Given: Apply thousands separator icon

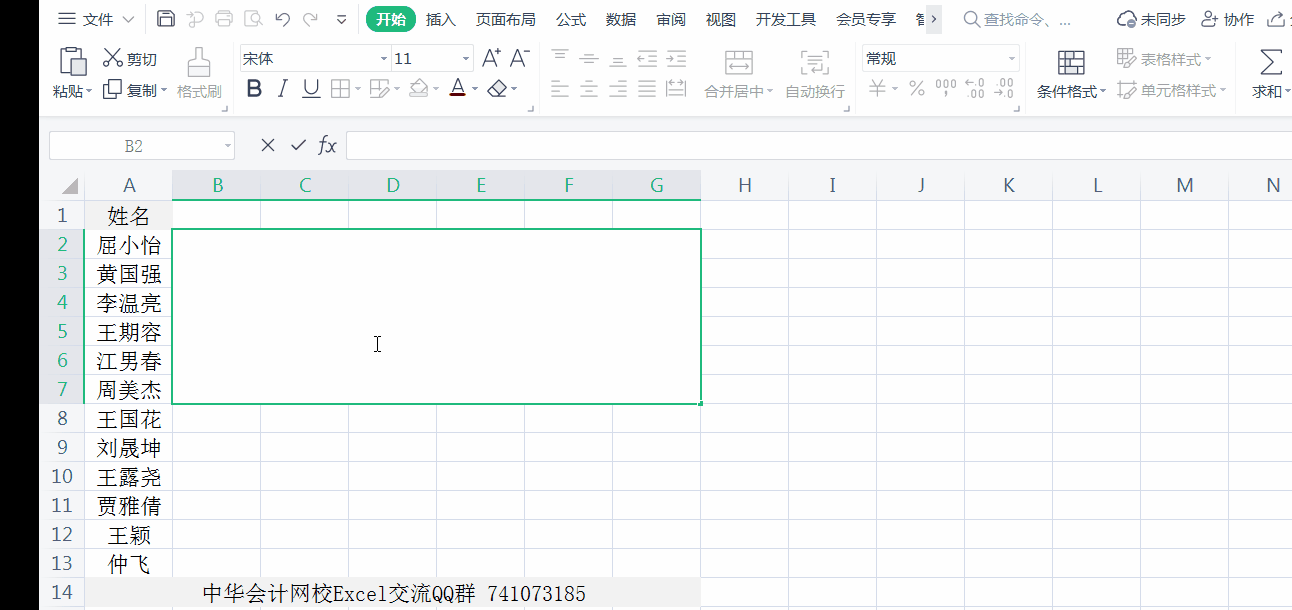Looking at the screenshot, I should pos(945,89).
